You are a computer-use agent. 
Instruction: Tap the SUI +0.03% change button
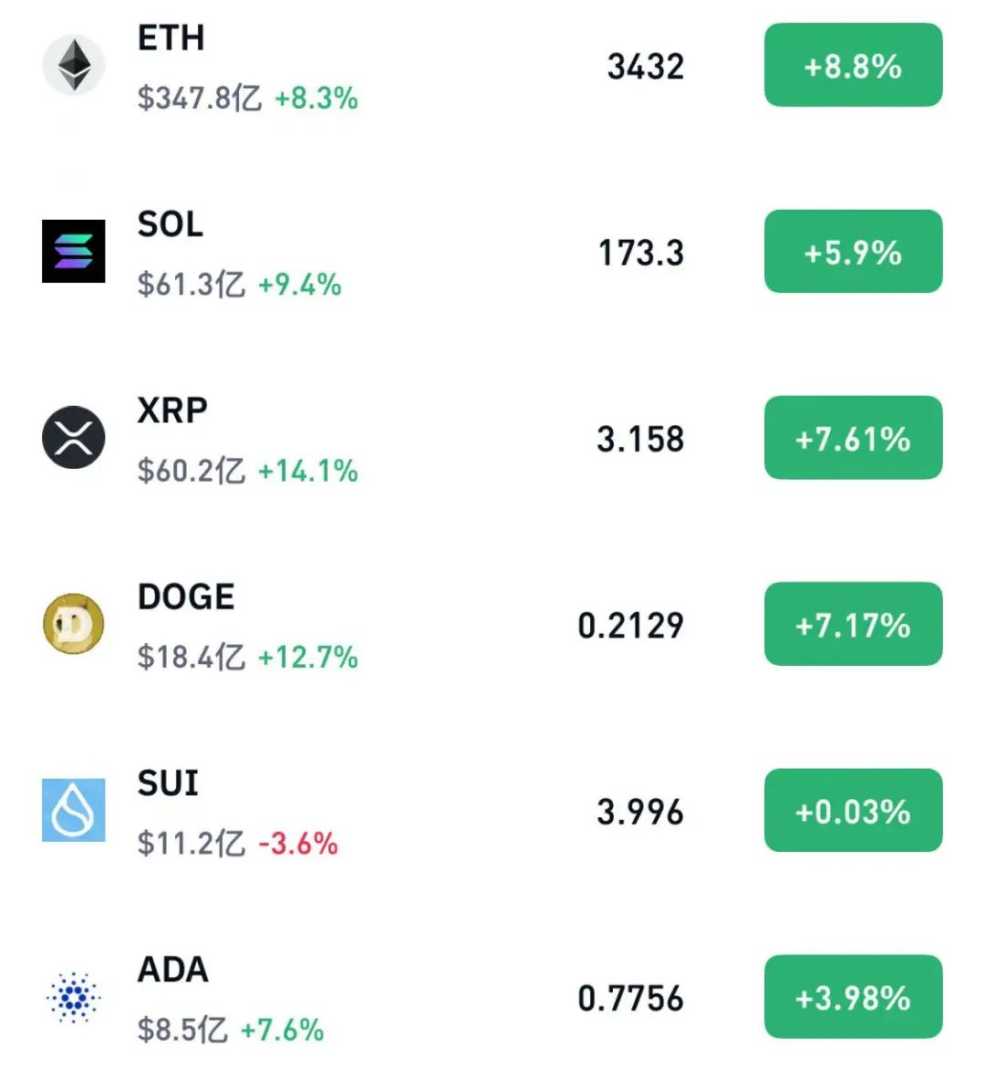pos(853,811)
